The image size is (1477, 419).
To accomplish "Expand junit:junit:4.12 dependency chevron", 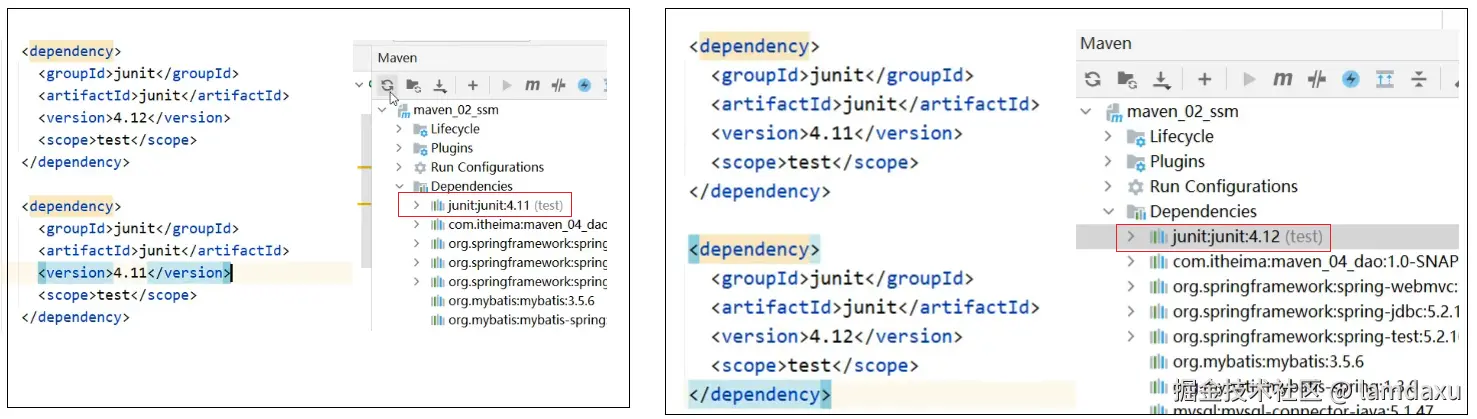I will [x=1131, y=237].
